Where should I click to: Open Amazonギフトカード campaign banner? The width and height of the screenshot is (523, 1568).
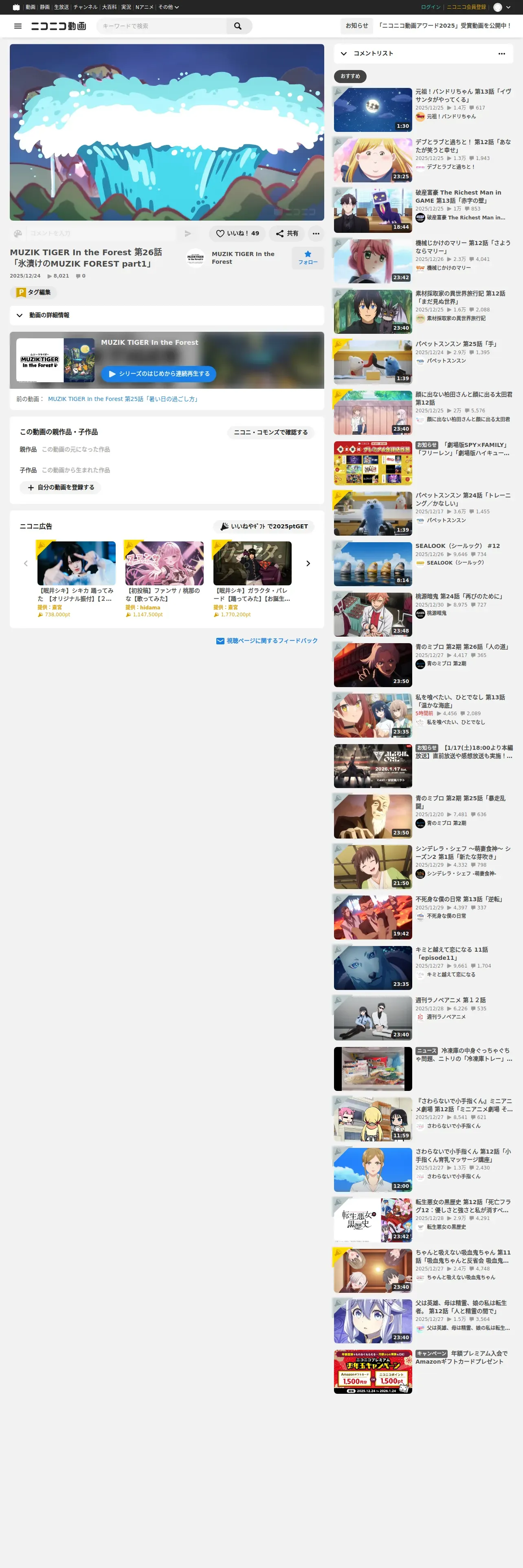point(373,1372)
